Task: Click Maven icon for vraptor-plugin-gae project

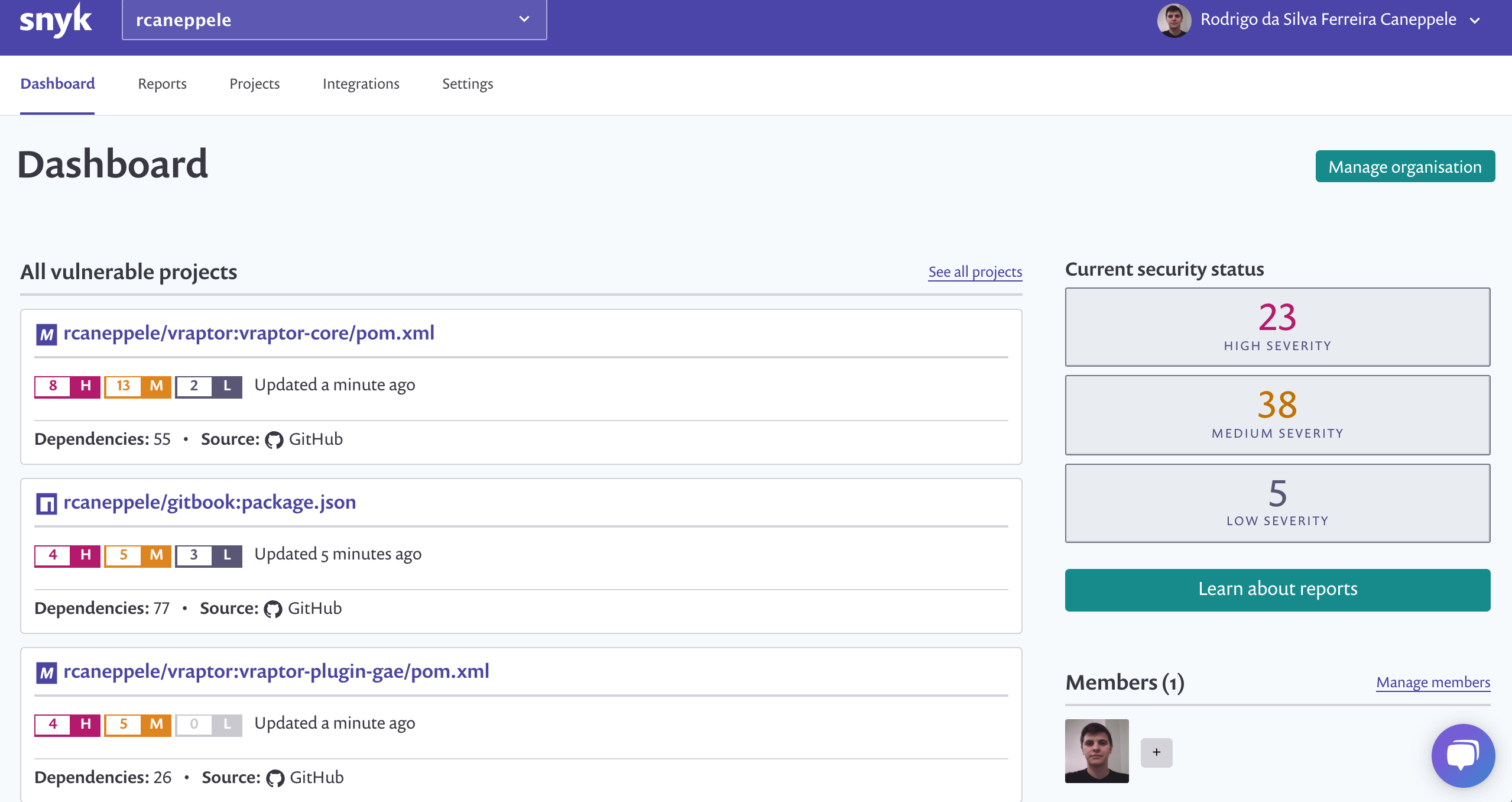Action: coord(47,673)
